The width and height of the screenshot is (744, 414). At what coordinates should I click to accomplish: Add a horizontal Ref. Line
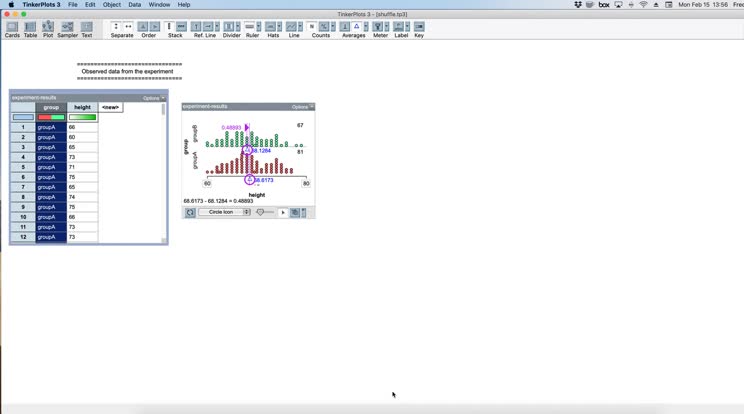pos(208,27)
